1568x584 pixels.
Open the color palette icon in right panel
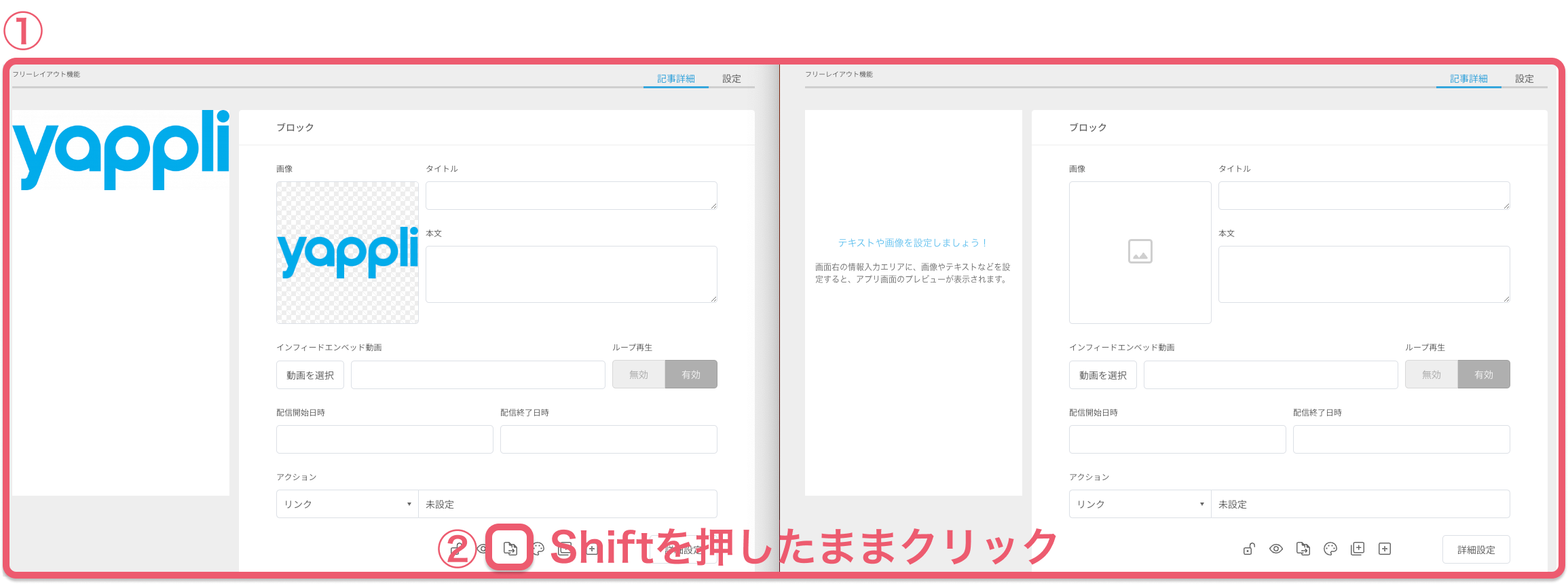coord(1330,549)
